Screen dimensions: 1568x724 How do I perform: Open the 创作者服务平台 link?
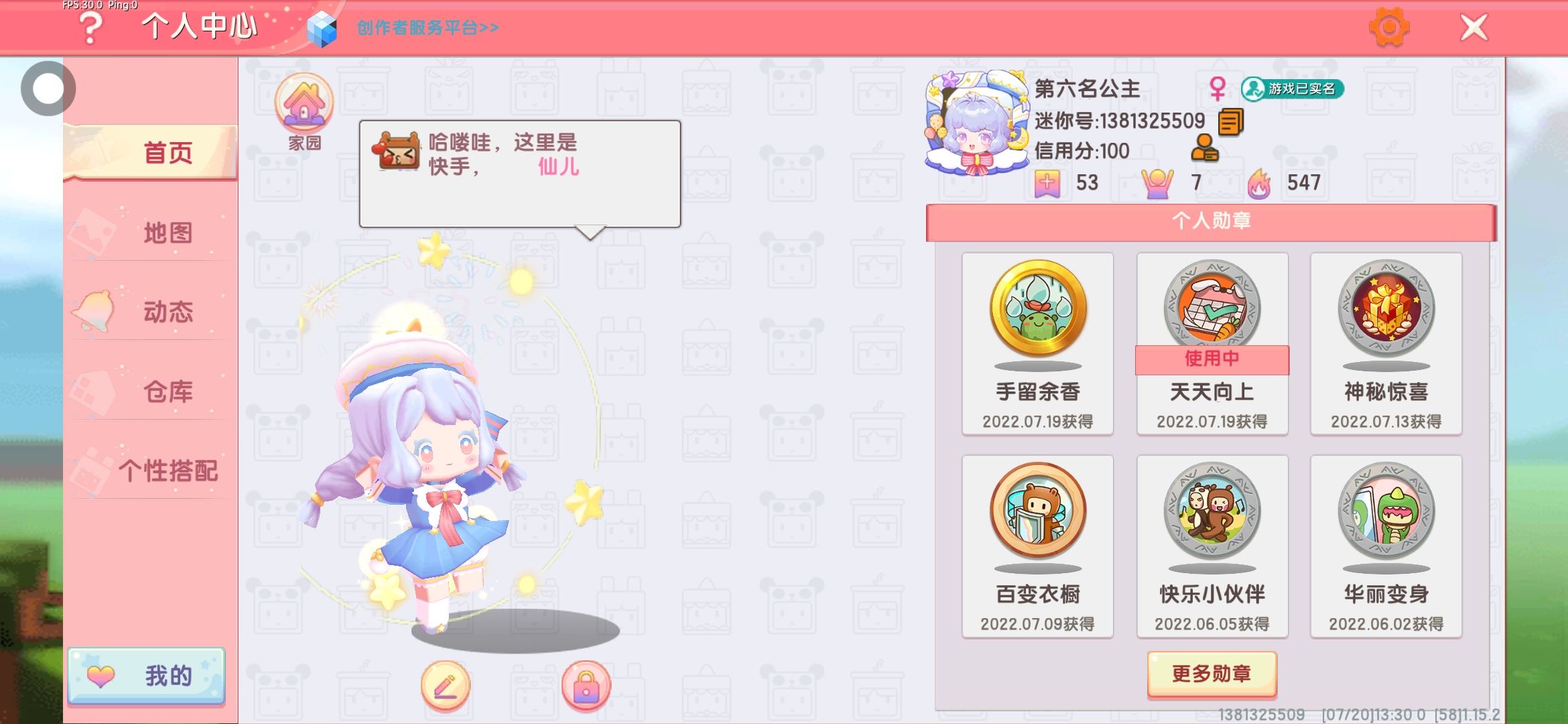click(x=428, y=27)
